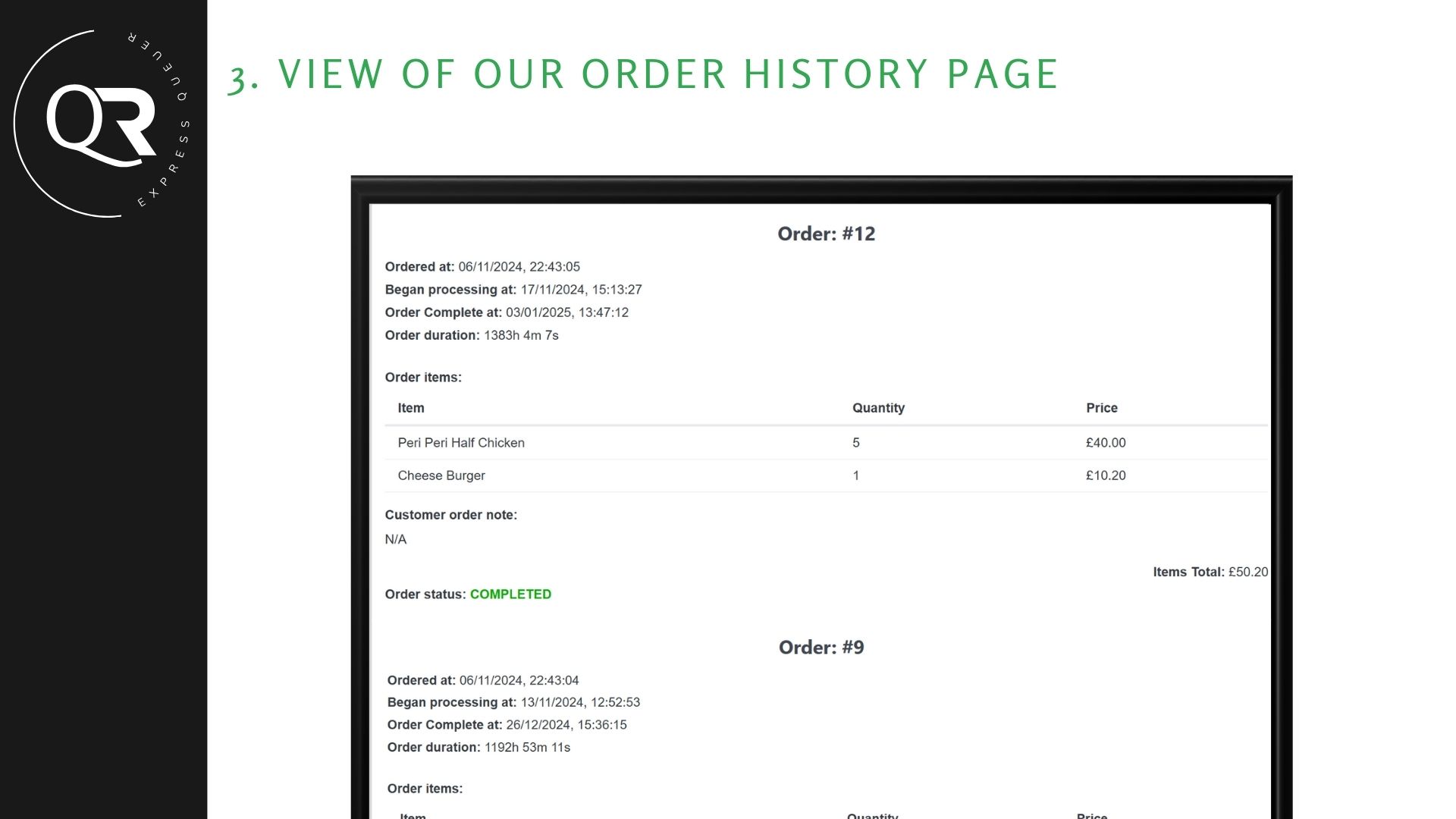Click the £10.20 price value
The image size is (1456, 819).
click(x=1106, y=475)
